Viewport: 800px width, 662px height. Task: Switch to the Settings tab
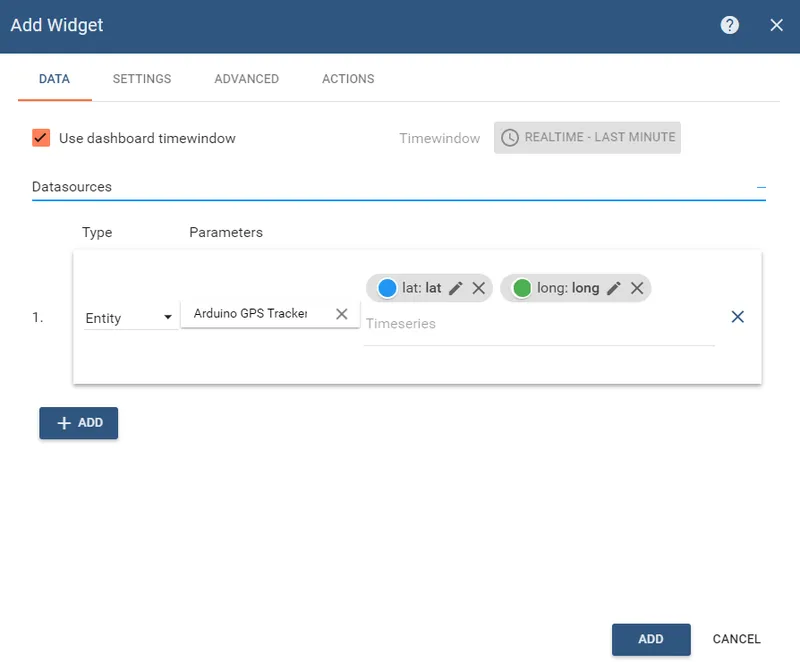tap(141, 79)
